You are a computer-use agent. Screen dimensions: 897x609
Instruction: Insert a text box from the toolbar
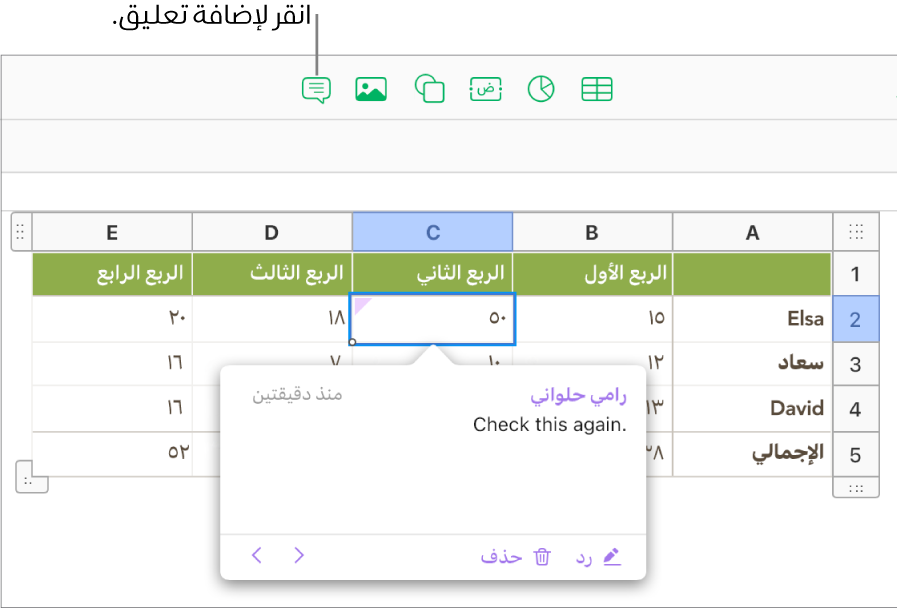[x=485, y=88]
